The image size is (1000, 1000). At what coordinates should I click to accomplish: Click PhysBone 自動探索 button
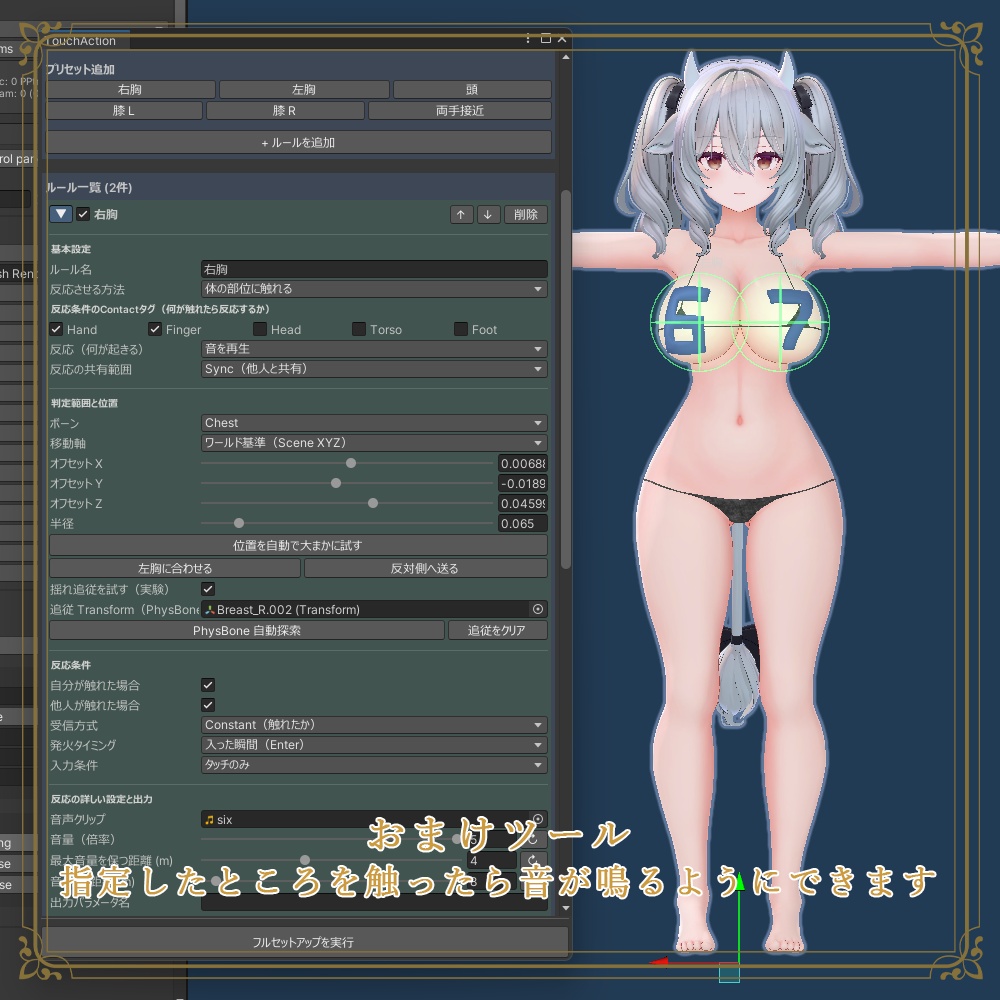tap(247, 630)
